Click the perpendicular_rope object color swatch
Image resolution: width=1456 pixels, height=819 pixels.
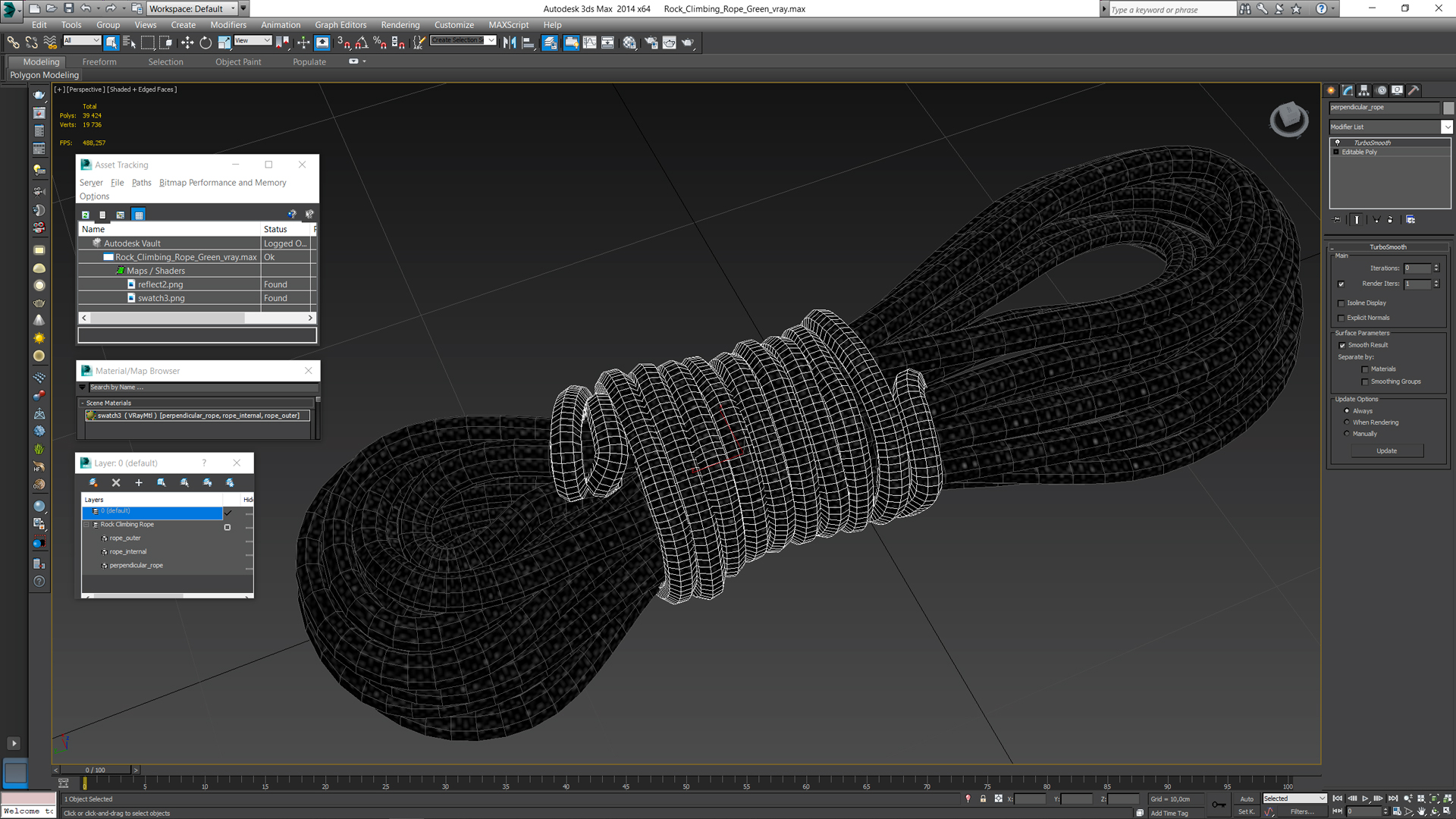(1448, 108)
